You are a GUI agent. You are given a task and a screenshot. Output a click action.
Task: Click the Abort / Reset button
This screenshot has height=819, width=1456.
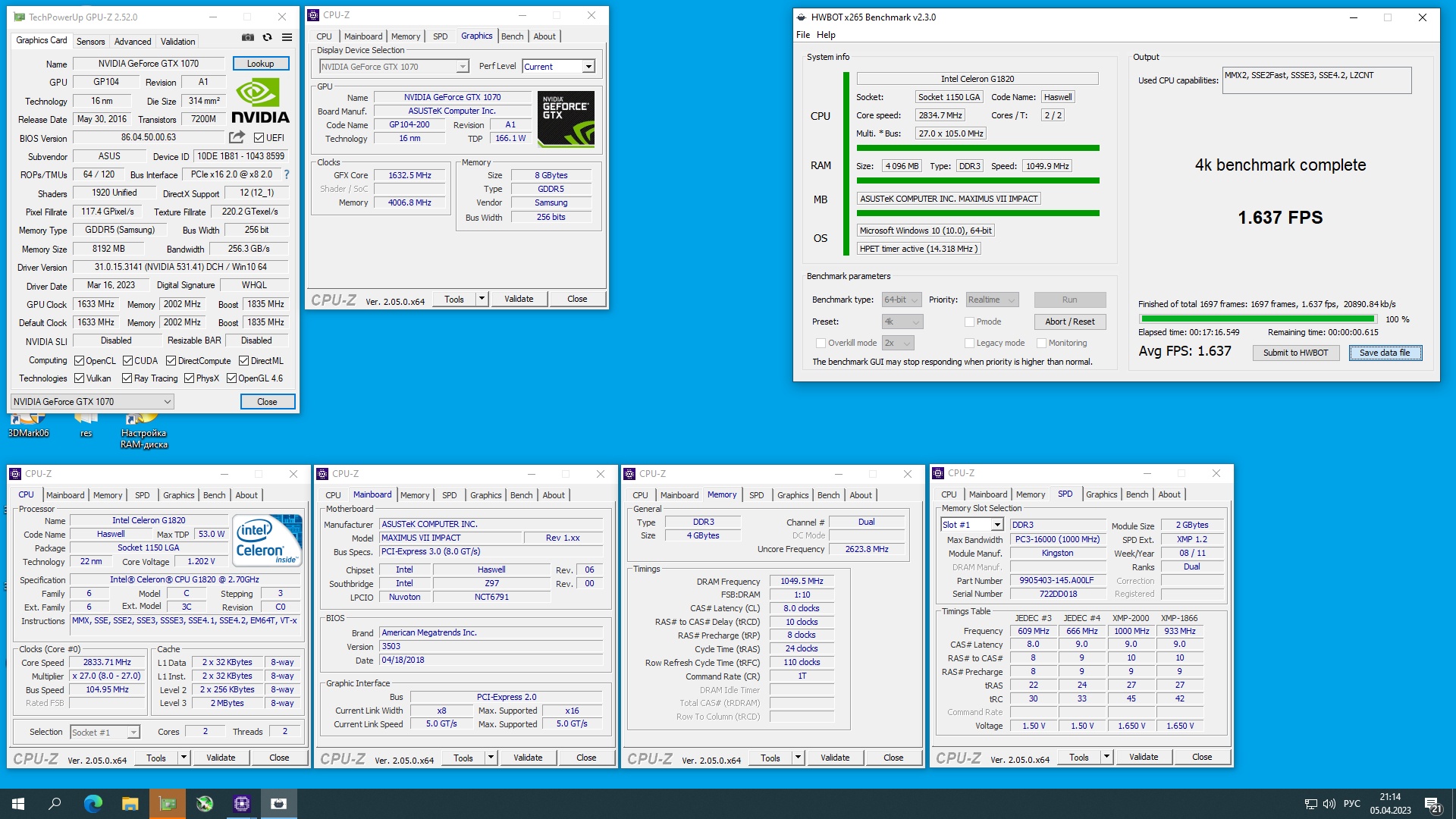(1069, 322)
